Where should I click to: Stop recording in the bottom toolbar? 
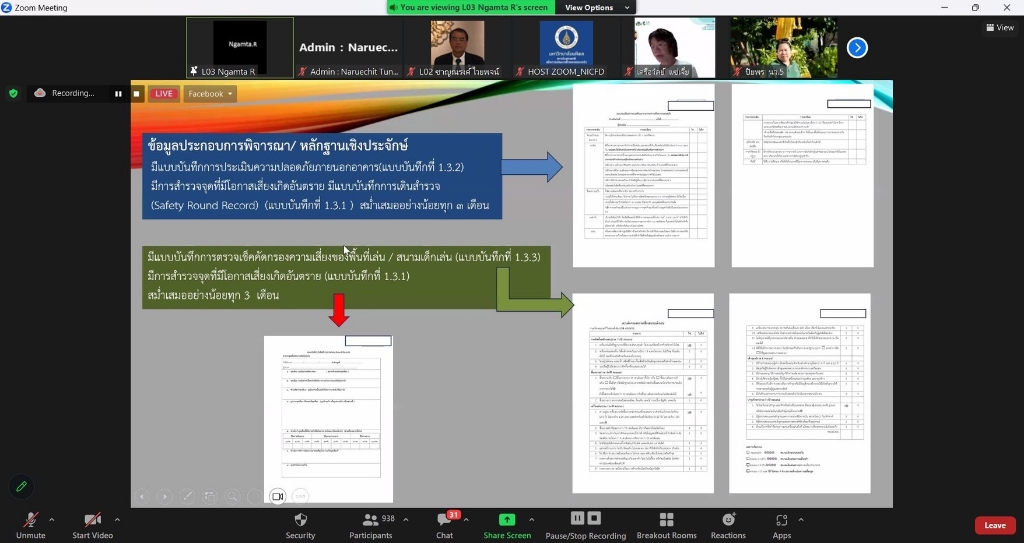(594, 518)
